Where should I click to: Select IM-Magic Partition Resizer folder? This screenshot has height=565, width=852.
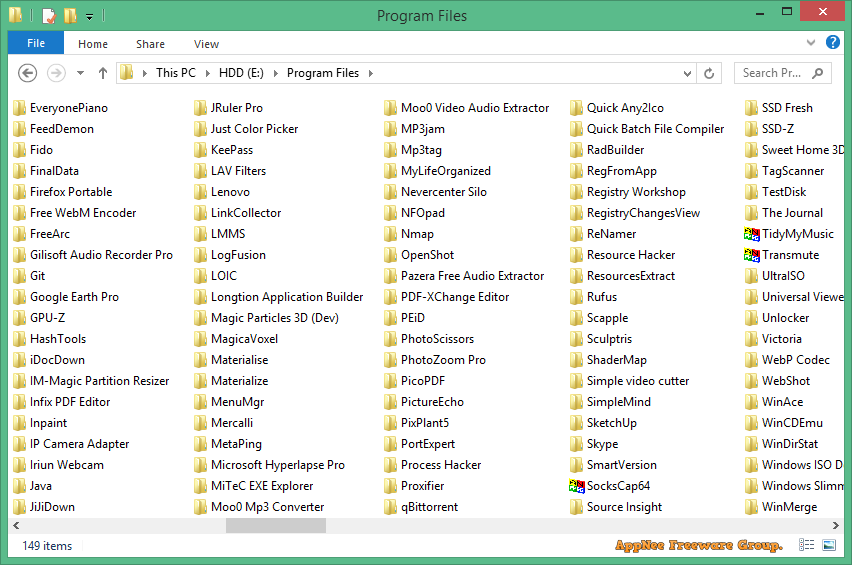tap(91, 381)
